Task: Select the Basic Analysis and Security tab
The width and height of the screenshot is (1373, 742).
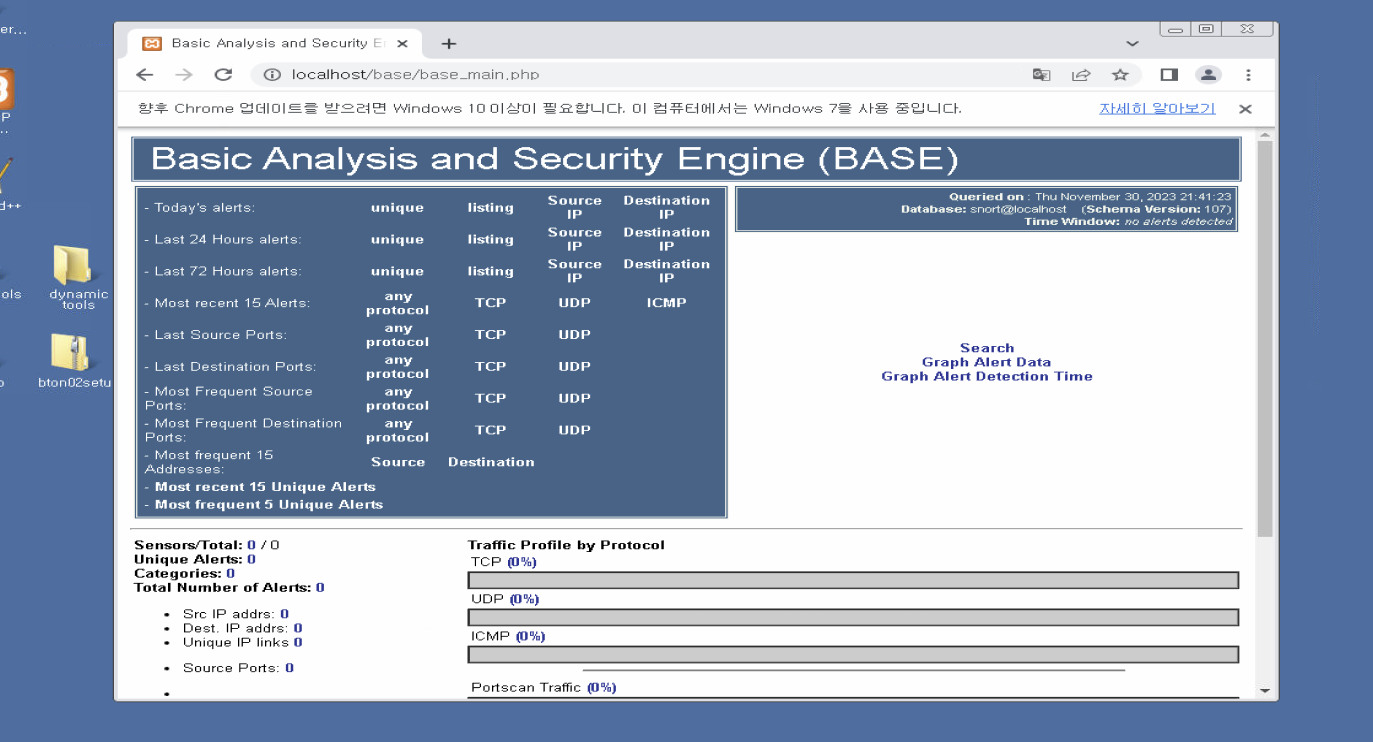Action: click(274, 44)
